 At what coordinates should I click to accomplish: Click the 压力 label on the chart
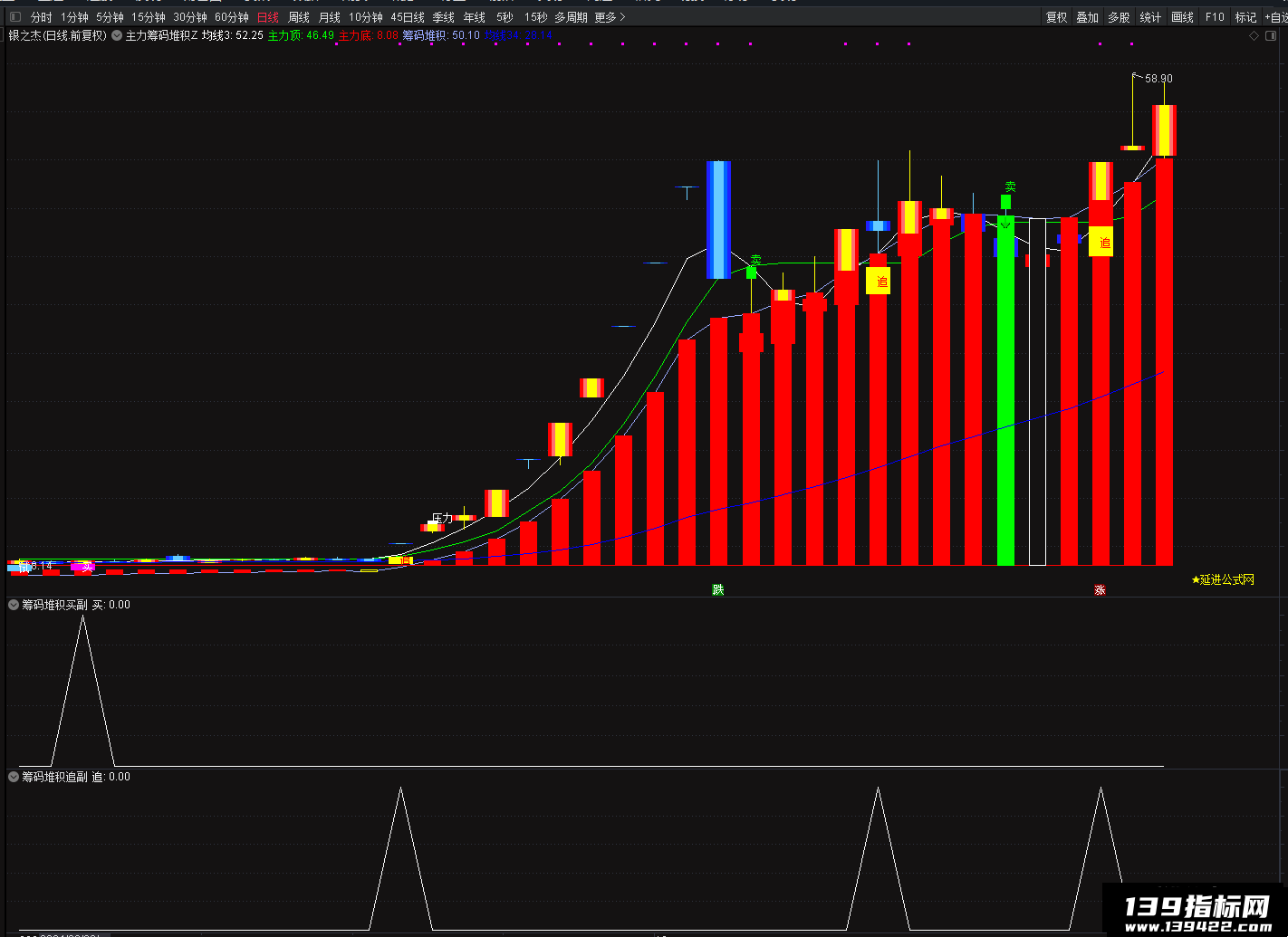442,519
